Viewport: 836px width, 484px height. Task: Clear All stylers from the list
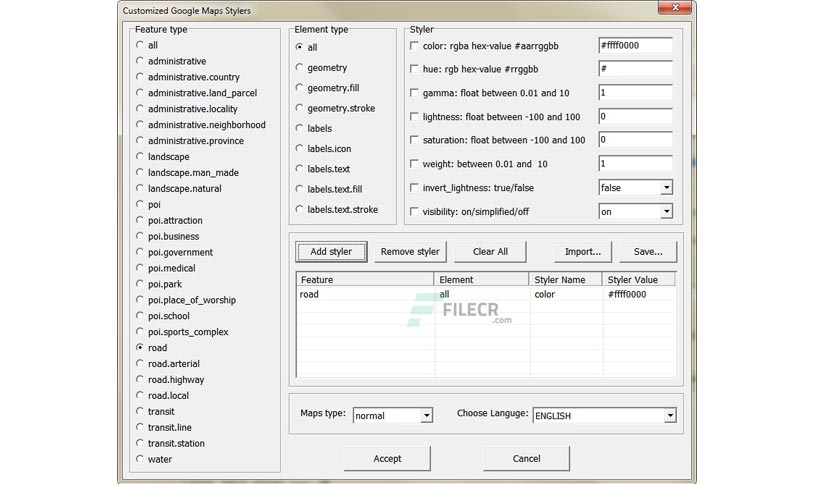(x=490, y=252)
